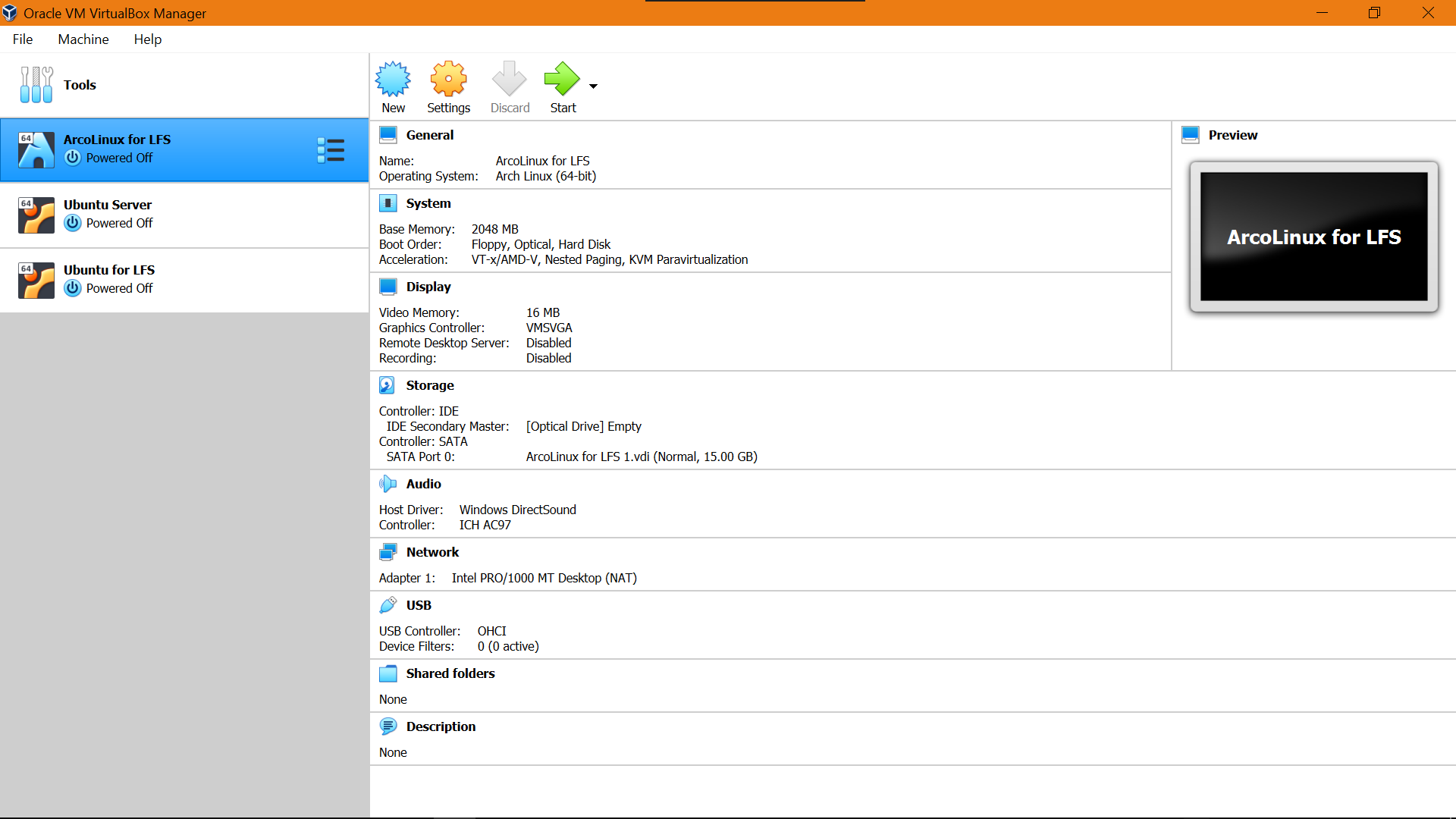The width and height of the screenshot is (1456, 819).
Task: Click '[Optical Drive] Empty' storage entry
Action: 584,426
